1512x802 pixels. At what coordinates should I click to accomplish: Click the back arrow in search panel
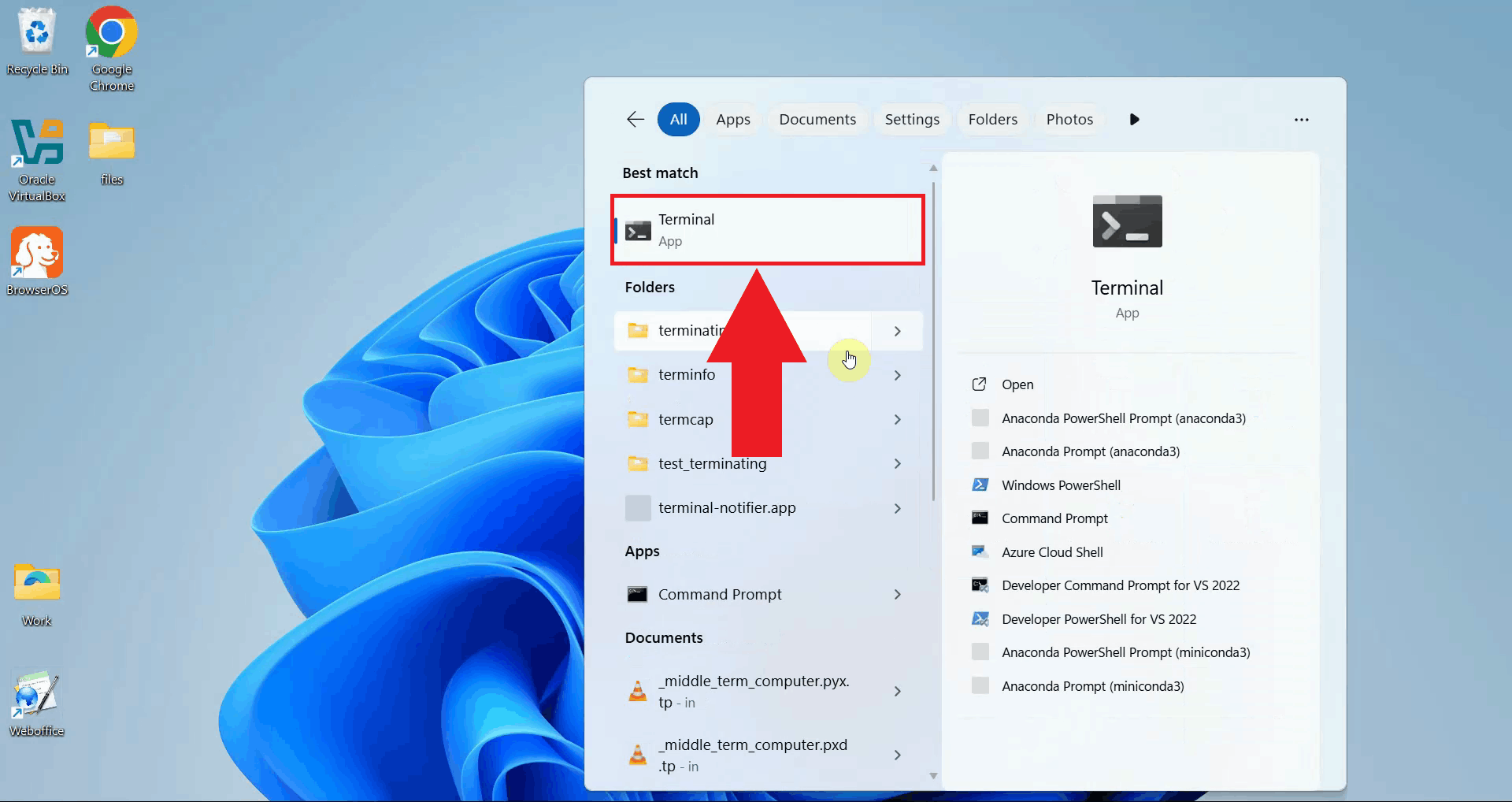(635, 119)
